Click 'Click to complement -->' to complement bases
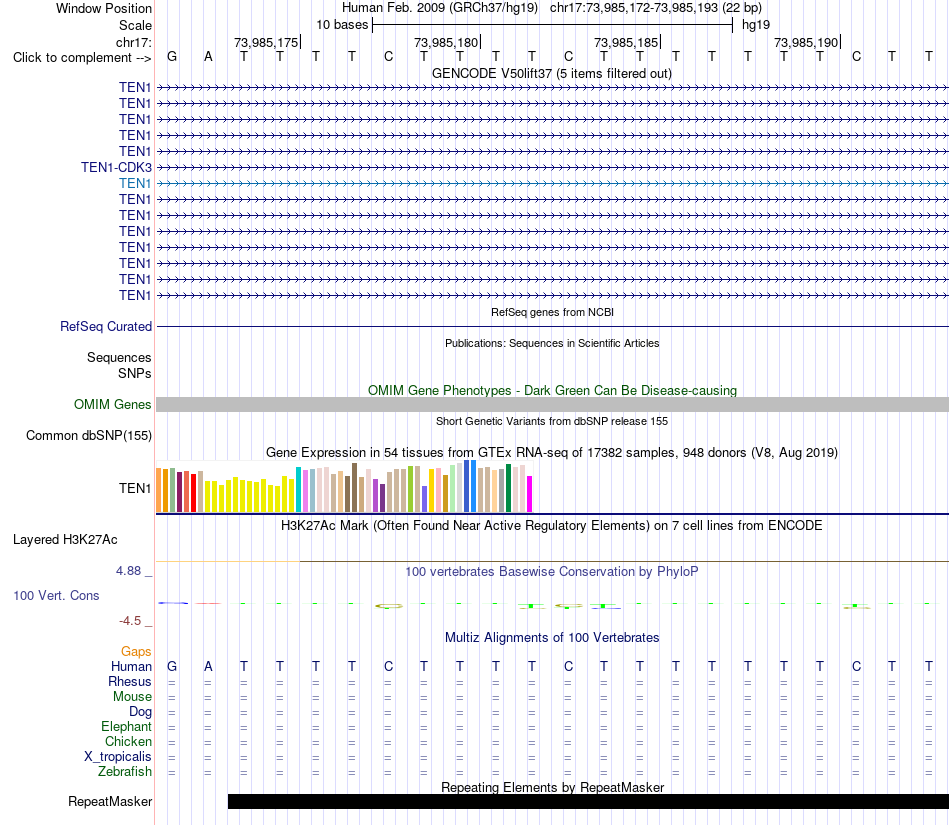 [x=82, y=58]
